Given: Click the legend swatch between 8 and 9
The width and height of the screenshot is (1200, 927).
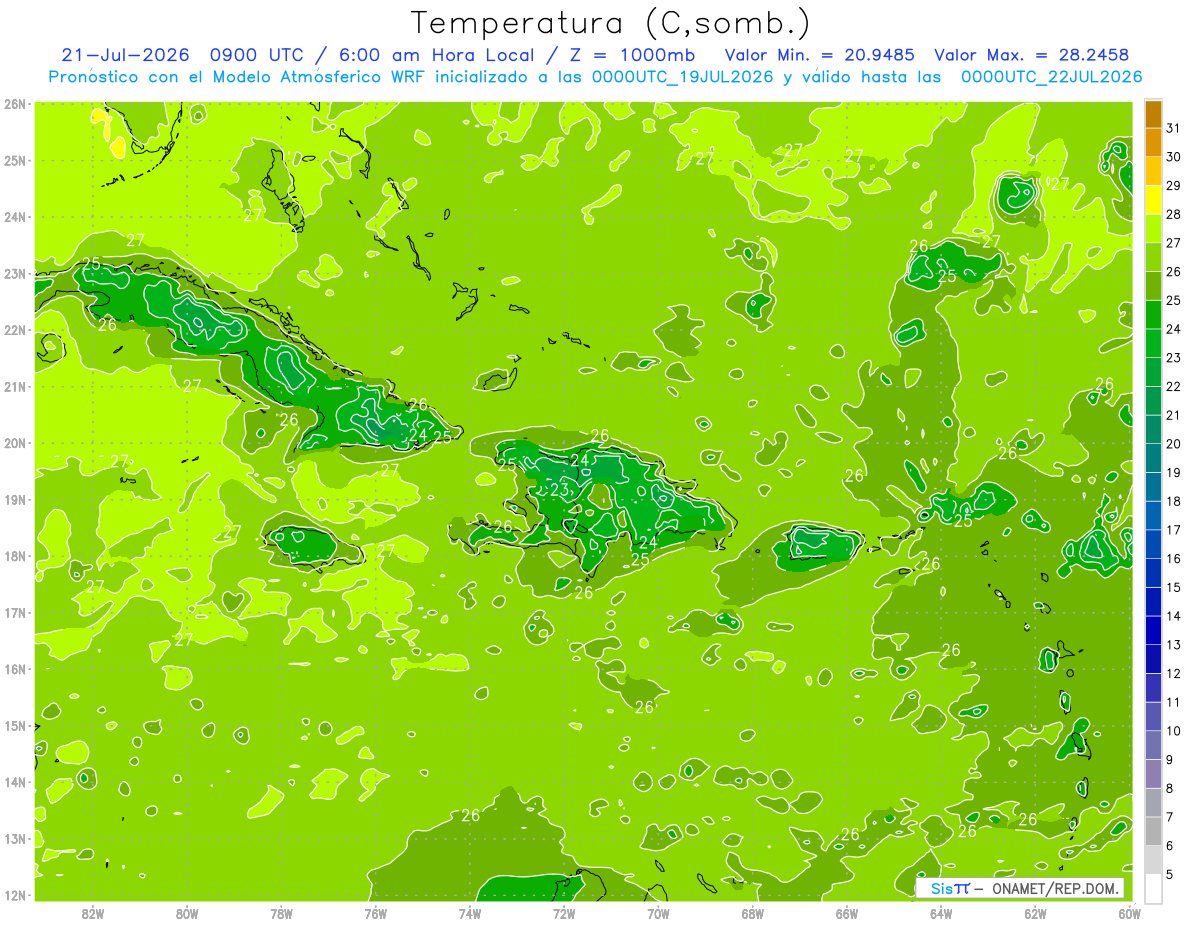Looking at the screenshot, I should tap(1153, 774).
